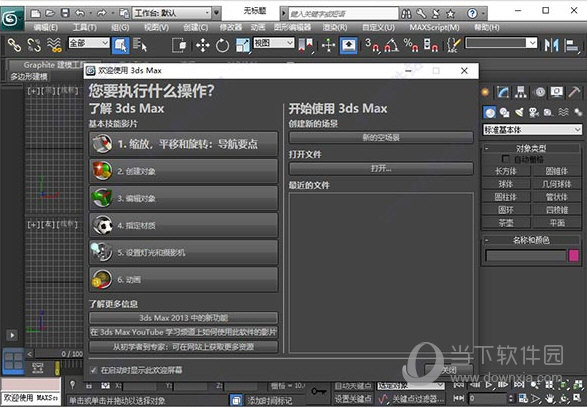Open the key filter selection dropdown near Auto Key
Screen dimensions: 587x407
410,386
